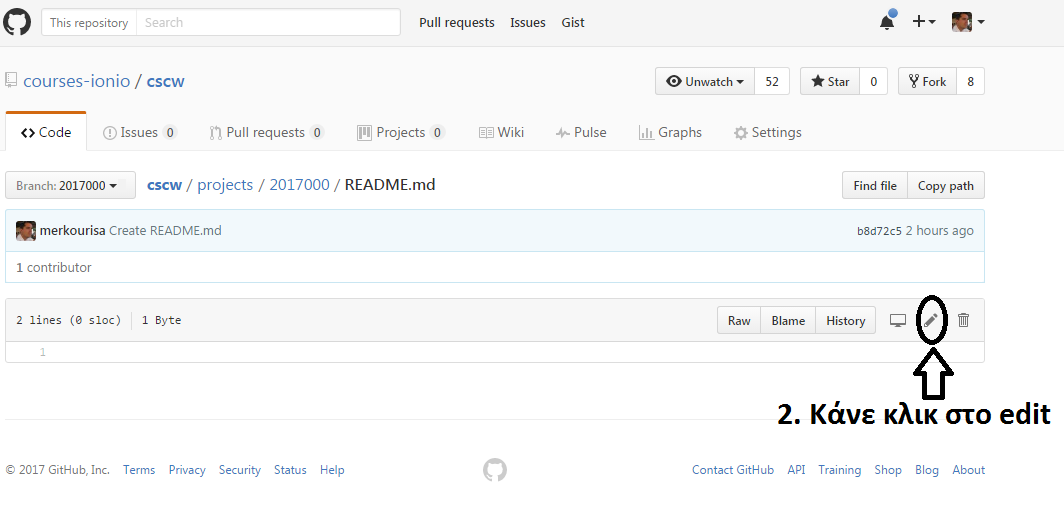Open the Status footer link
Screen dimensions: 1064x512
click(x=290, y=469)
